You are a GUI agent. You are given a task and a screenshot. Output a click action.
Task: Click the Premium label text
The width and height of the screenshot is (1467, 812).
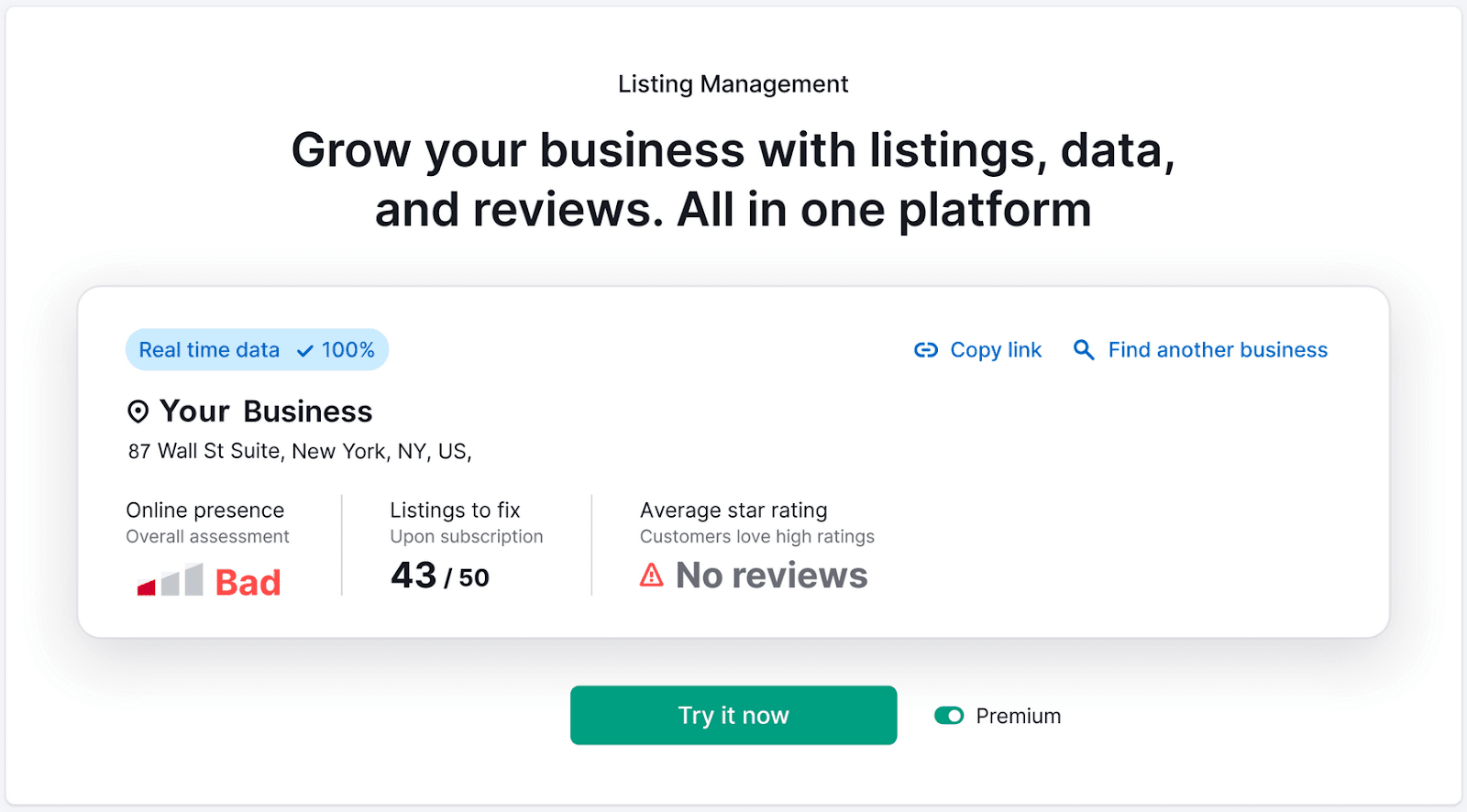[1018, 716]
